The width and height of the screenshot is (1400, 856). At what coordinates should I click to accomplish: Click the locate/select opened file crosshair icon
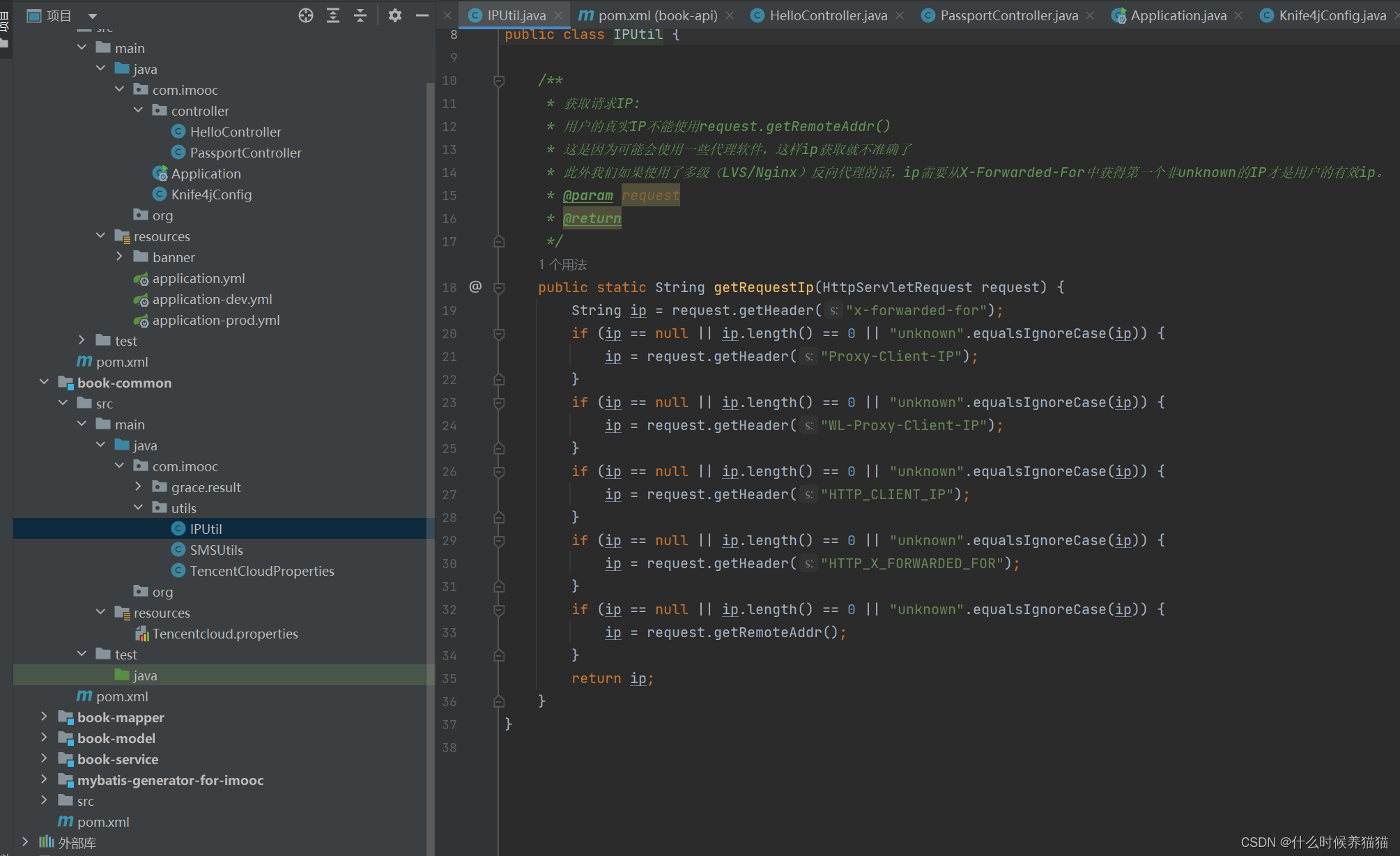click(x=305, y=15)
